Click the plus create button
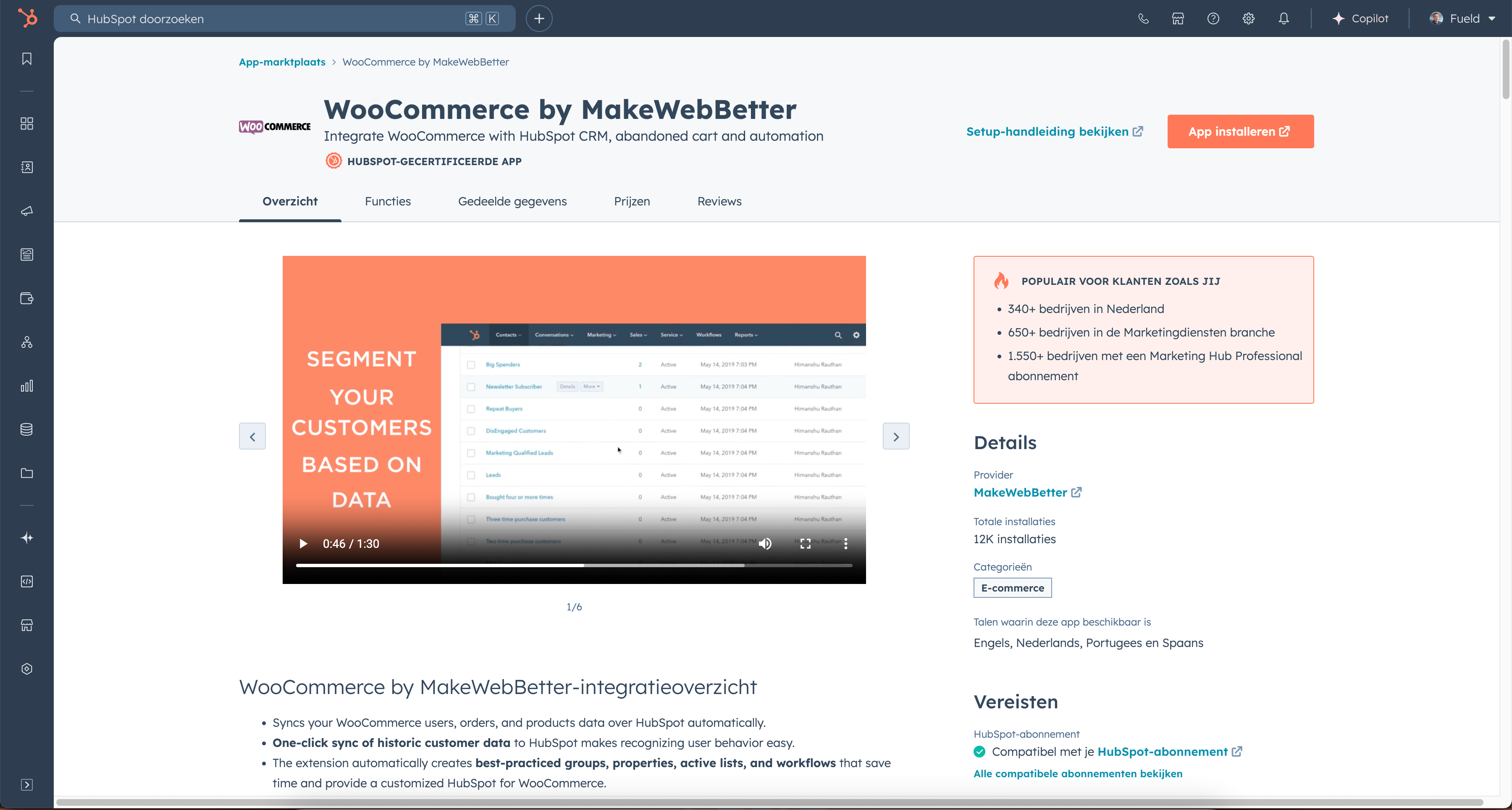This screenshot has width=1512, height=810. pyautogui.click(x=539, y=18)
